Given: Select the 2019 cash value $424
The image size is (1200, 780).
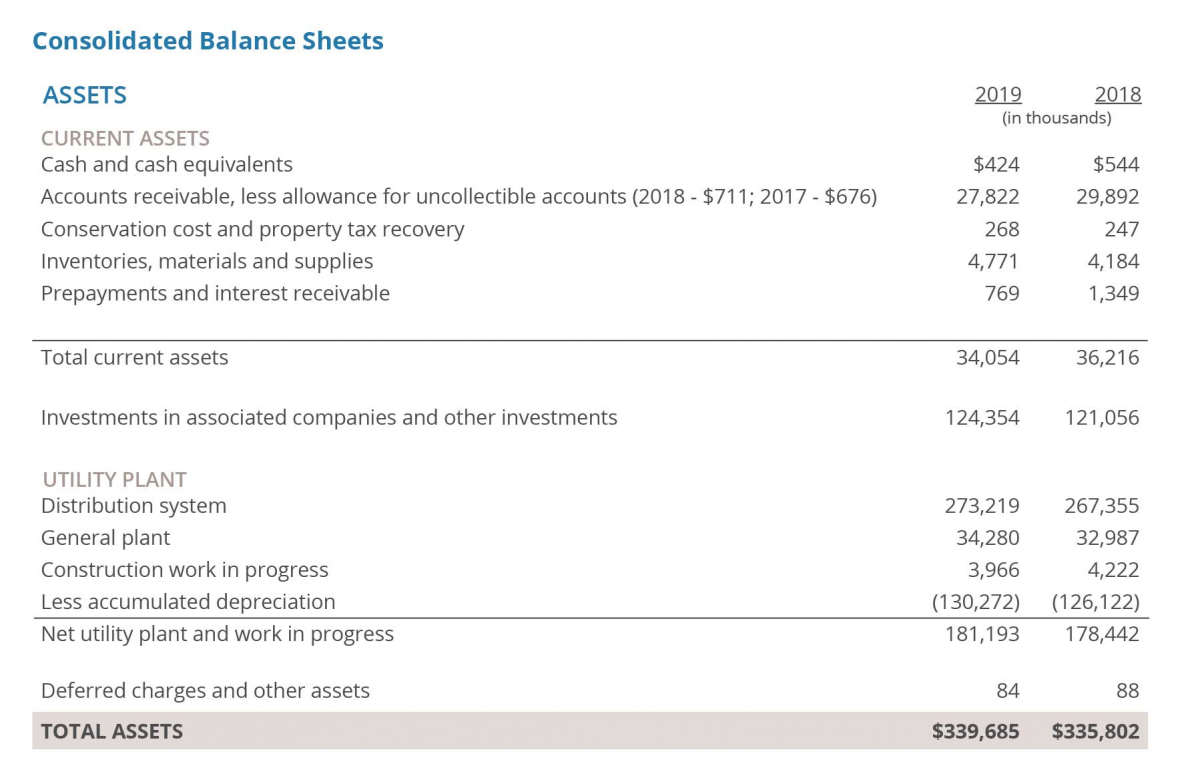Looking at the screenshot, I should 996,164.
